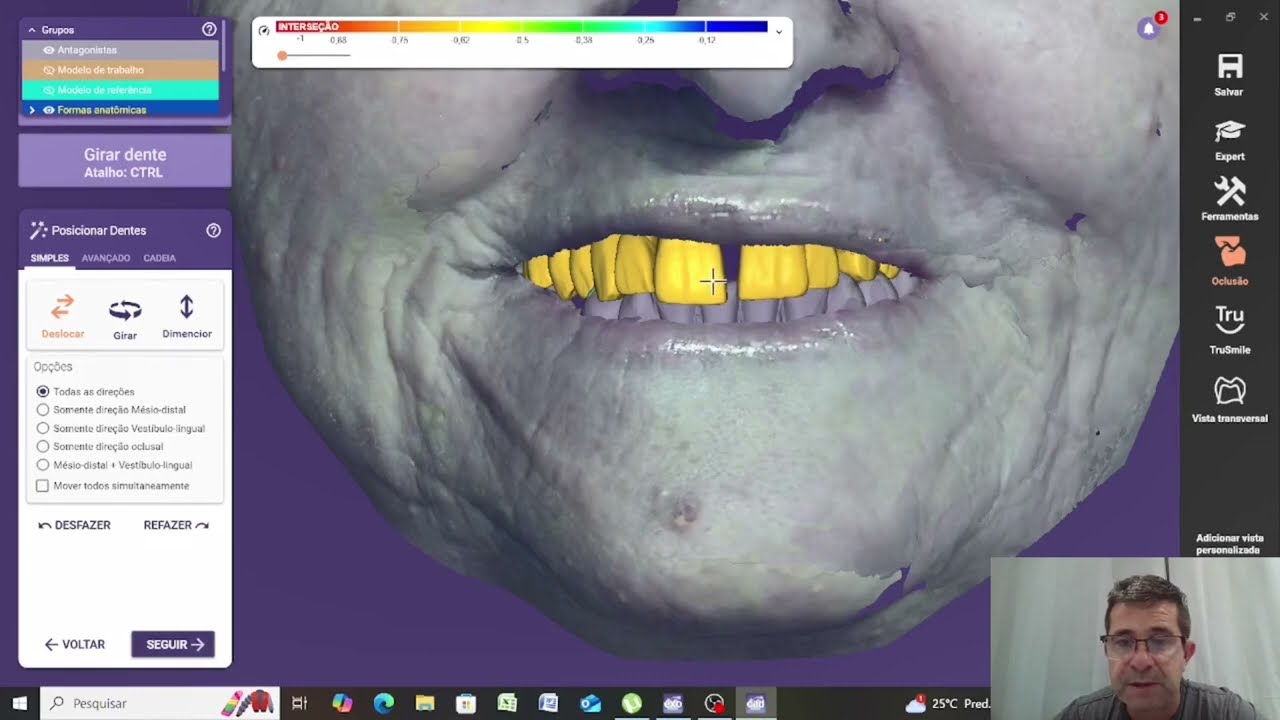Select the Modelo de trabalho row

tap(120, 70)
